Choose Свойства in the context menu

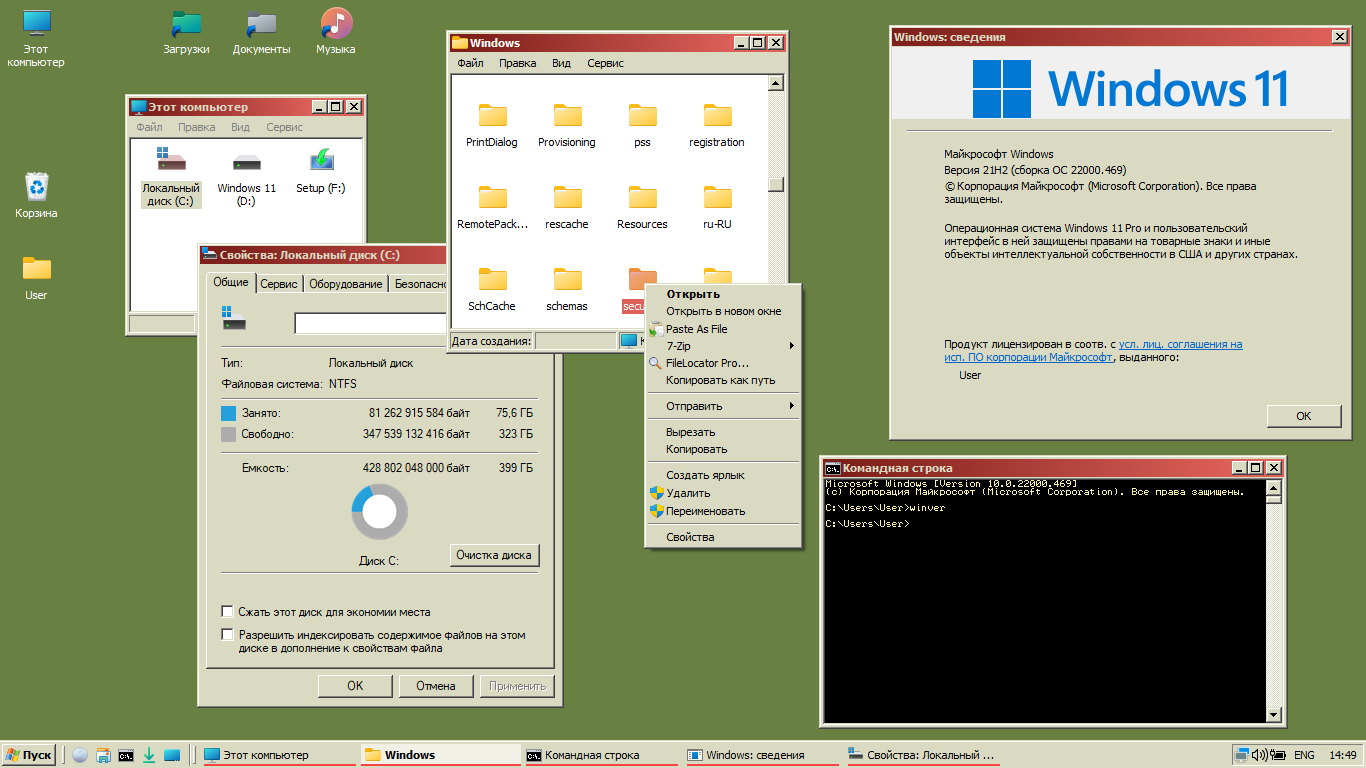pyautogui.click(x=723, y=537)
